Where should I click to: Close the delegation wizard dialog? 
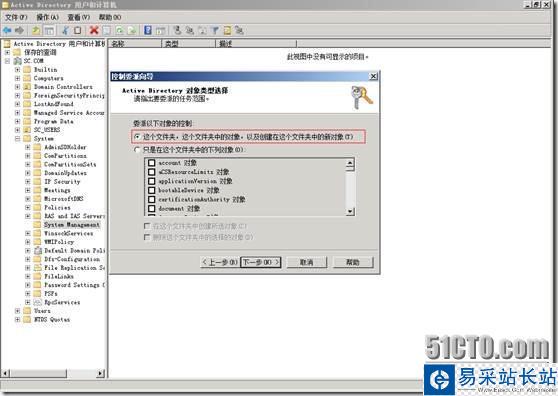pyautogui.click(x=373, y=76)
